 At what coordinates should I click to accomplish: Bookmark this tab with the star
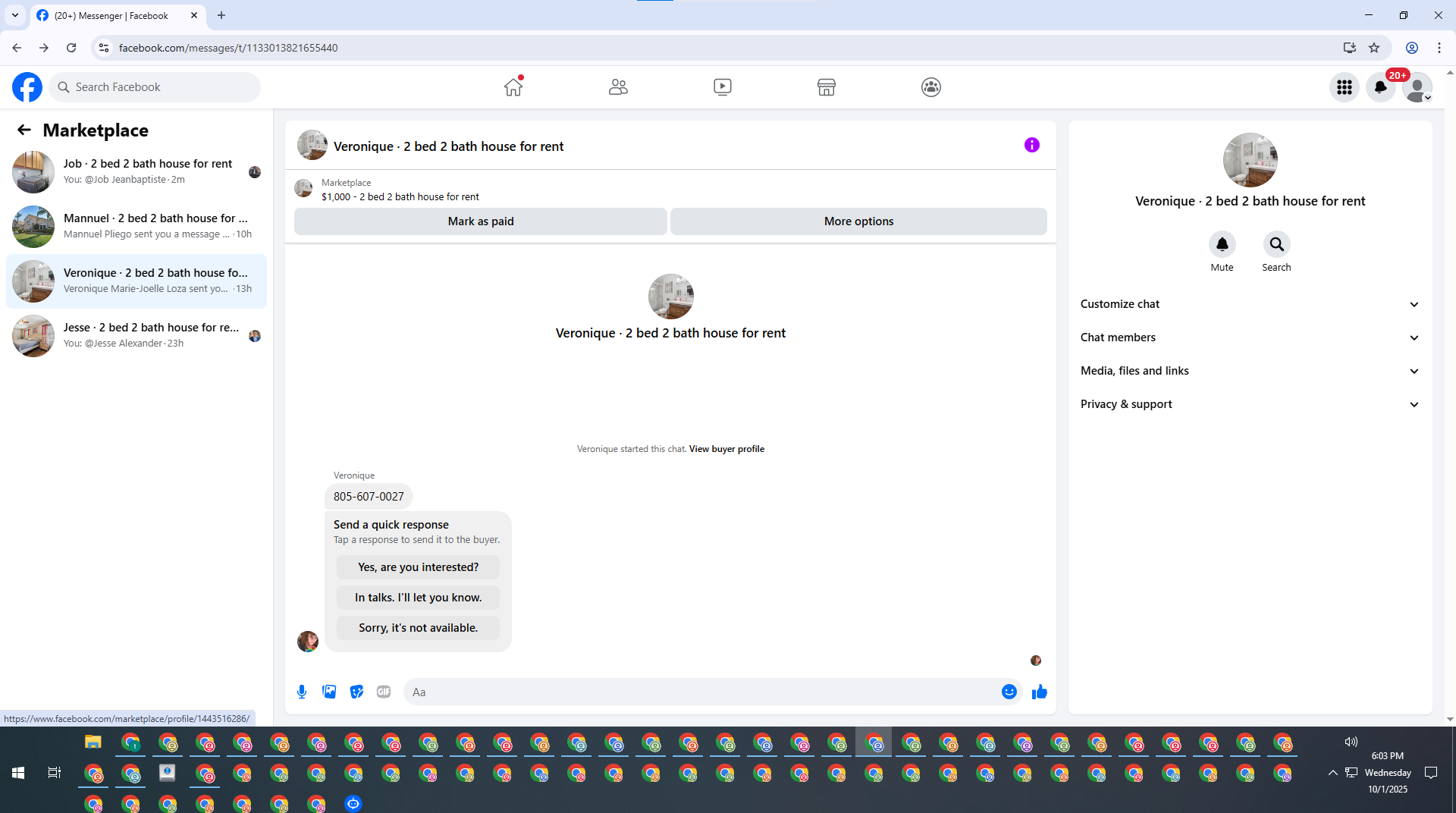(1374, 48)
